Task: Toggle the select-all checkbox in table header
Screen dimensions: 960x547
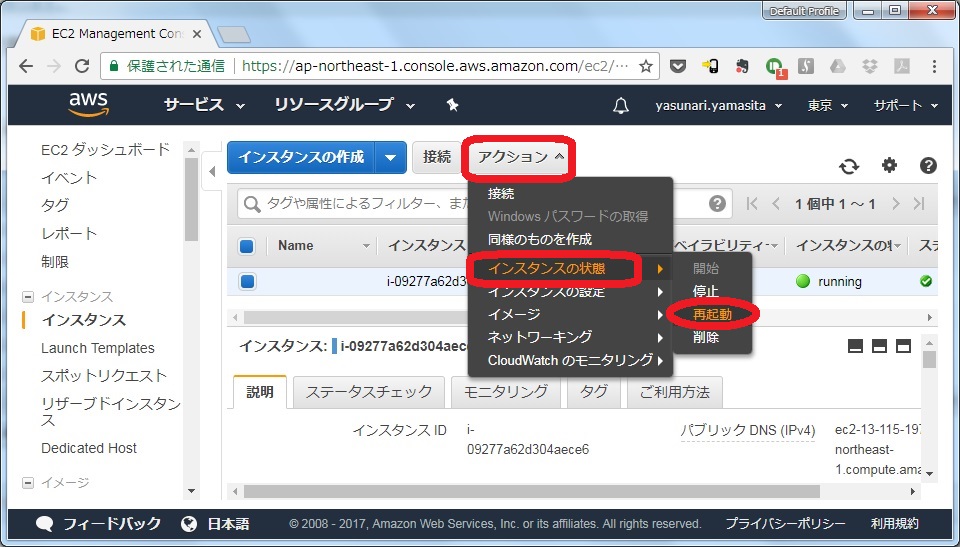Action: click(x=247, y=246)
